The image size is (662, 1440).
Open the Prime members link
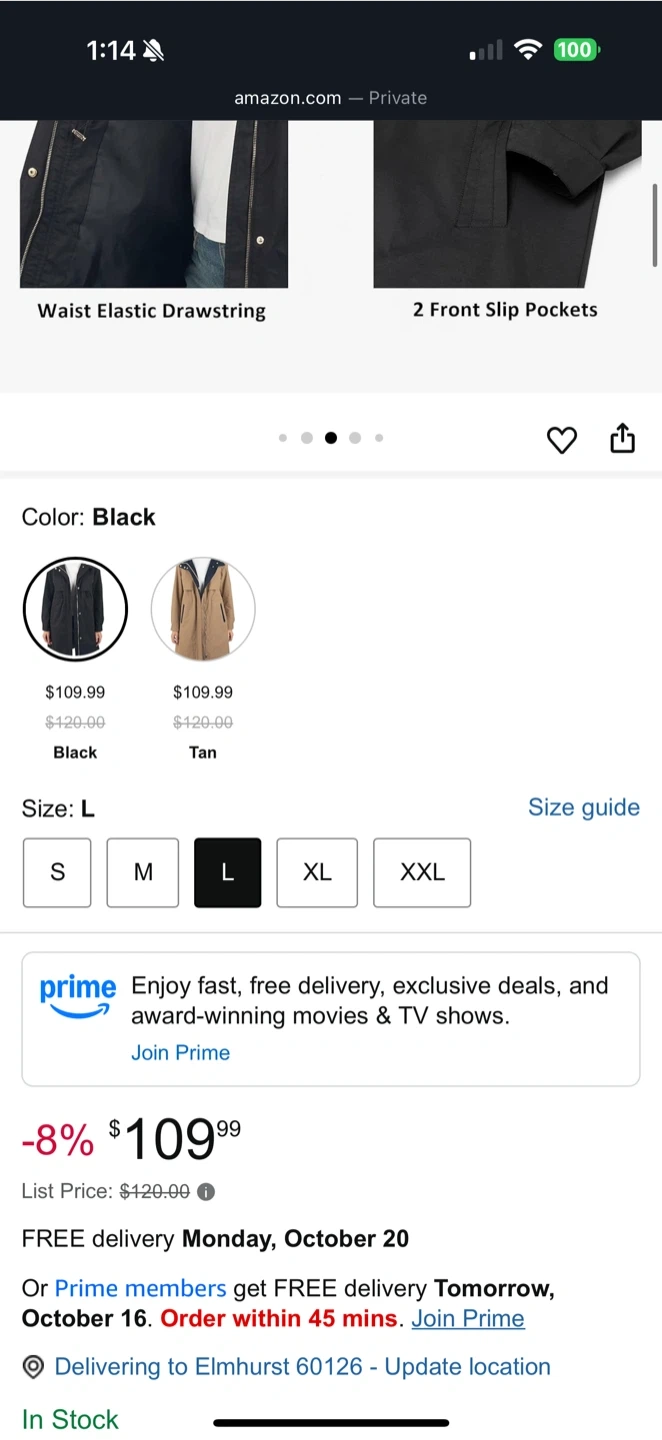[x=140, y=1288]
